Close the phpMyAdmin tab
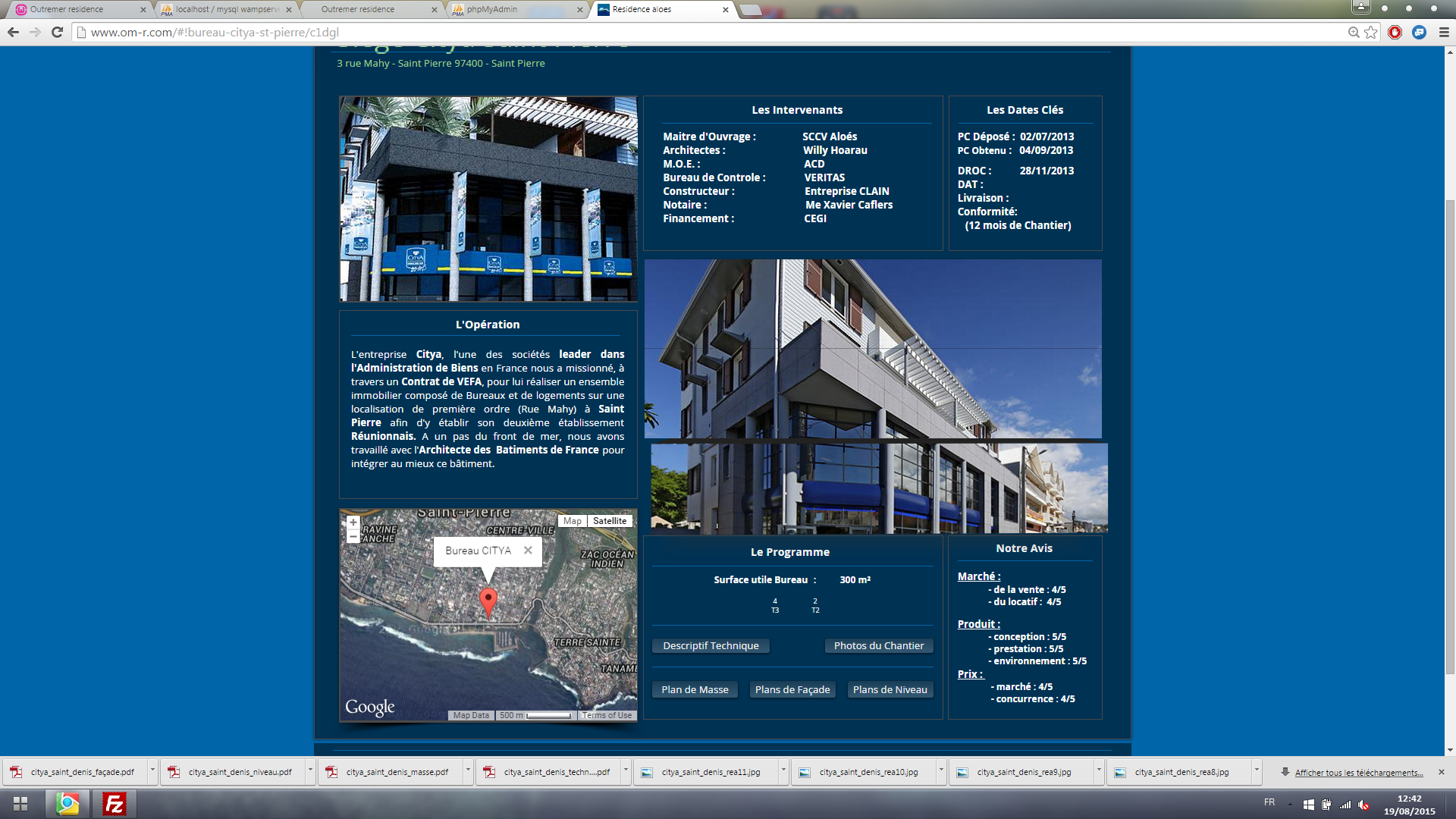 coord(580,10)
